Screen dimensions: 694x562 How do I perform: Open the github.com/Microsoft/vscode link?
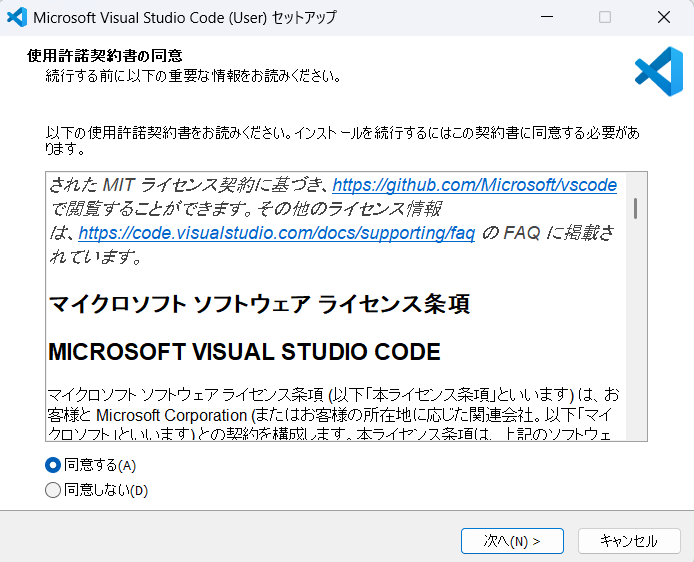474,185
